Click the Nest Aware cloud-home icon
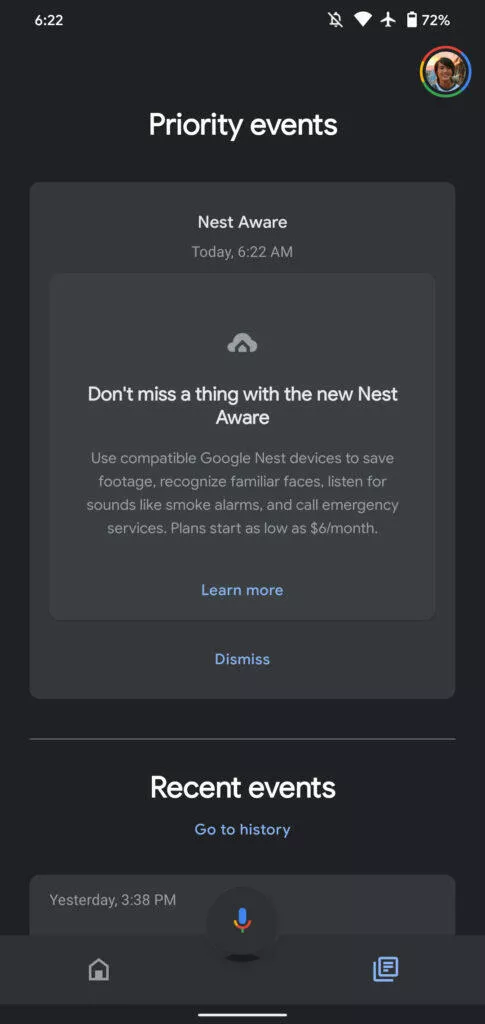The height and width of the screenshot is (1024, 485). (242, 343)
